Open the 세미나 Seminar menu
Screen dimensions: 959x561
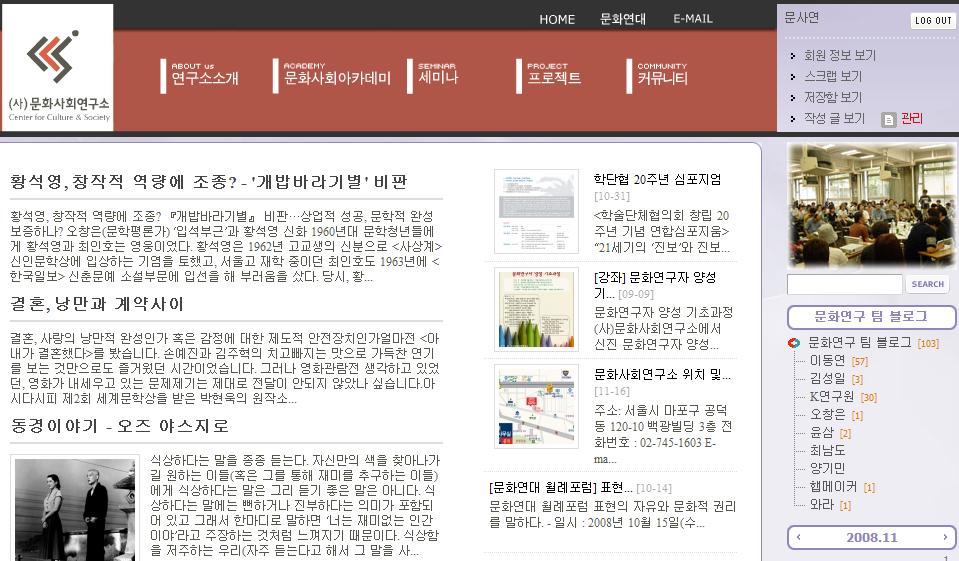tap(433, 75)
